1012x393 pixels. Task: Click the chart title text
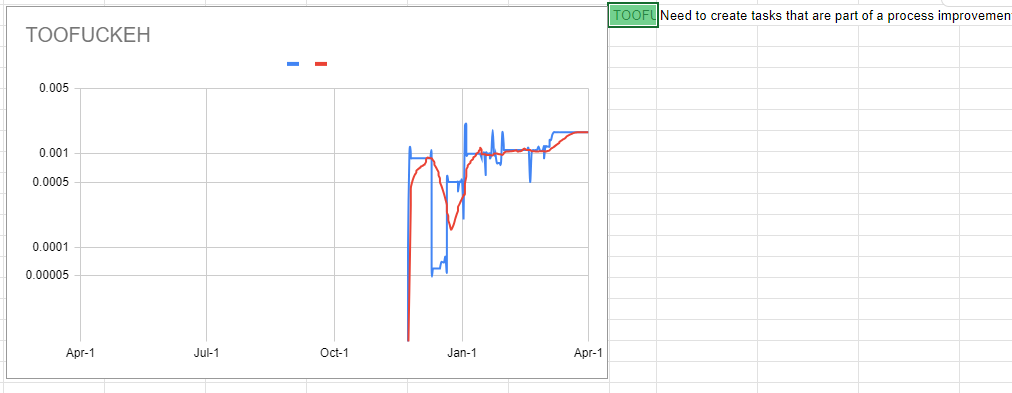pos(88,35)
